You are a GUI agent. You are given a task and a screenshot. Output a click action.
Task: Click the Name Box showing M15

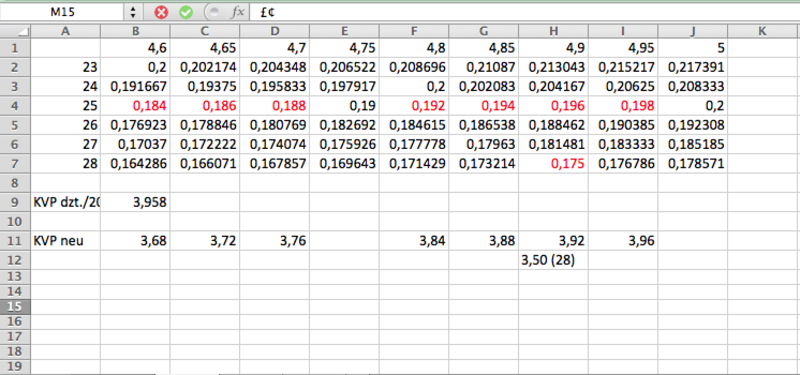62,12
